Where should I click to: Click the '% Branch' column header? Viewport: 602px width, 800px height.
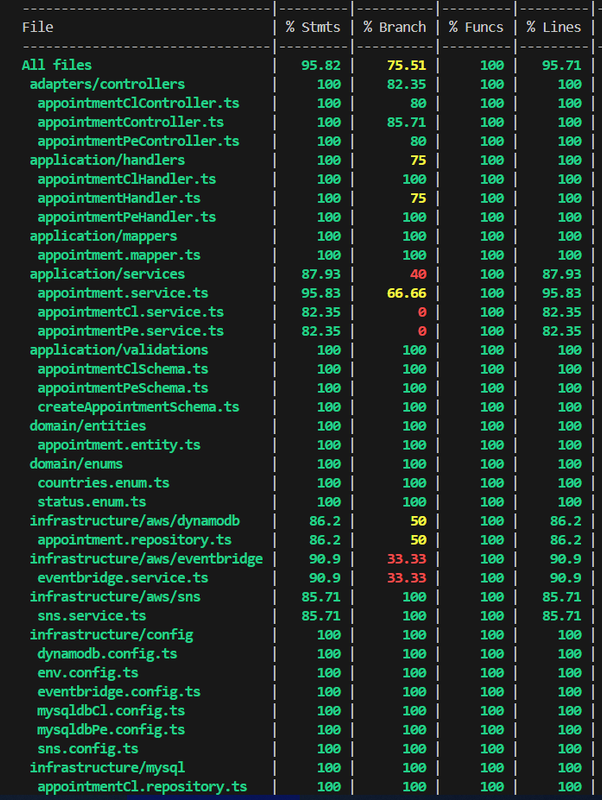(x=394, y=27)
